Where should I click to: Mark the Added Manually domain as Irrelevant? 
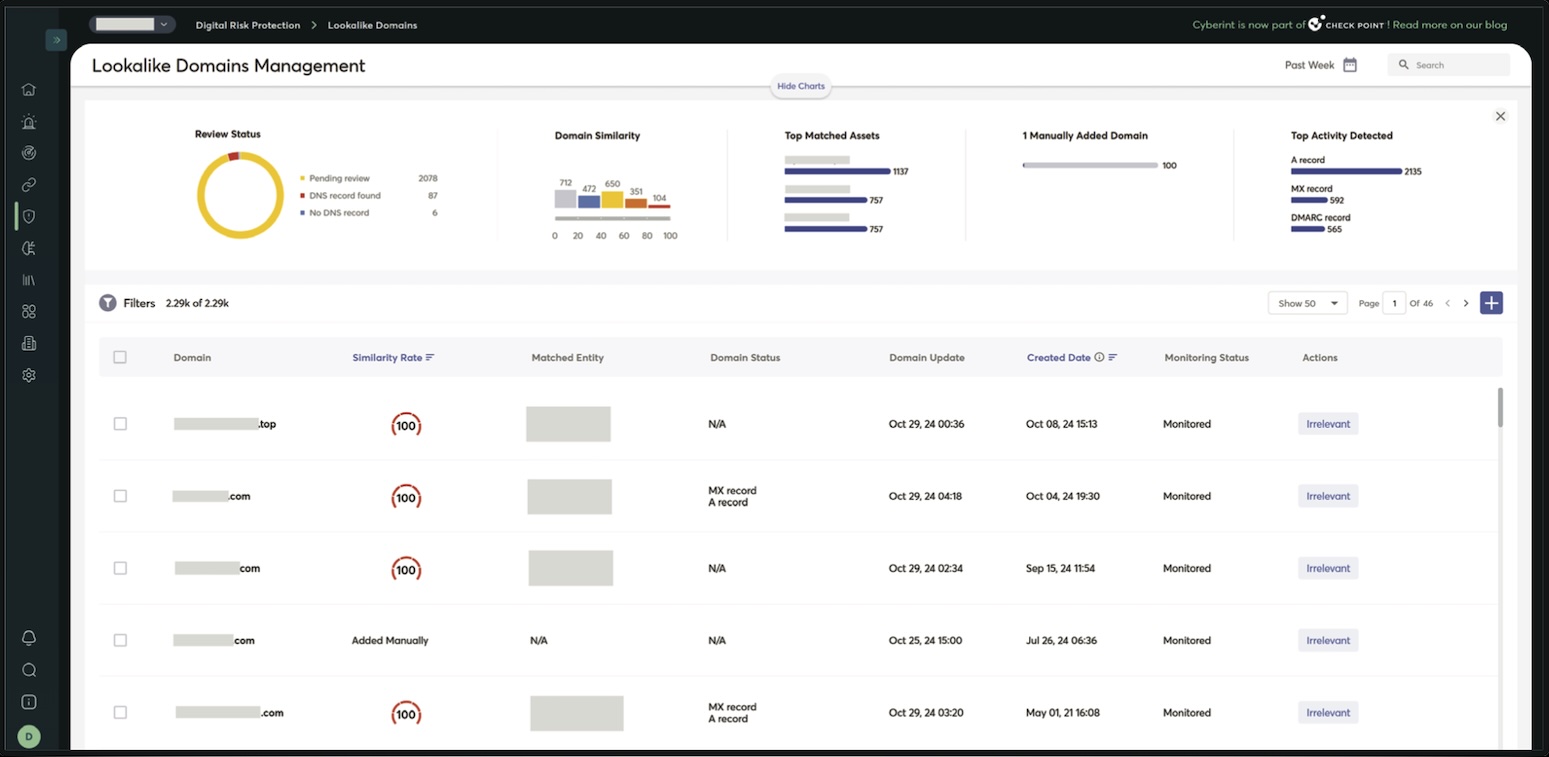[1328, 640]
